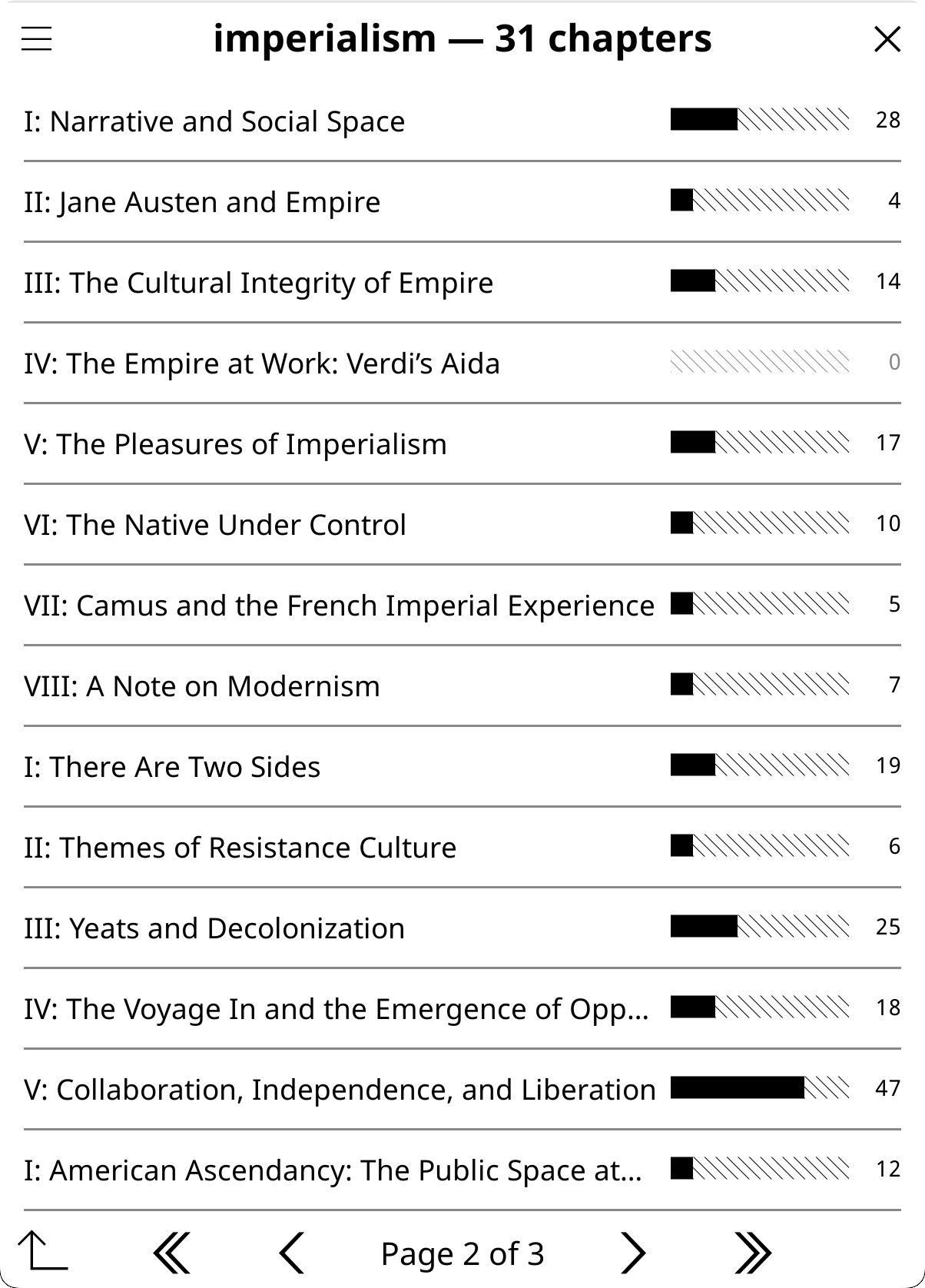Open chapter 'I: Narrative and Social Space'
The width and height of the screenshot is (925, 1288).
point(462,121)
